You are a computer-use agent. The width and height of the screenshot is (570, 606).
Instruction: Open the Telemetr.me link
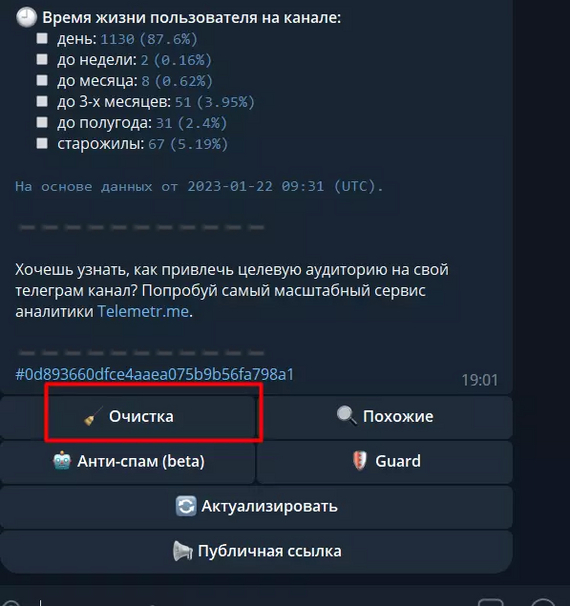coord(143,312)
